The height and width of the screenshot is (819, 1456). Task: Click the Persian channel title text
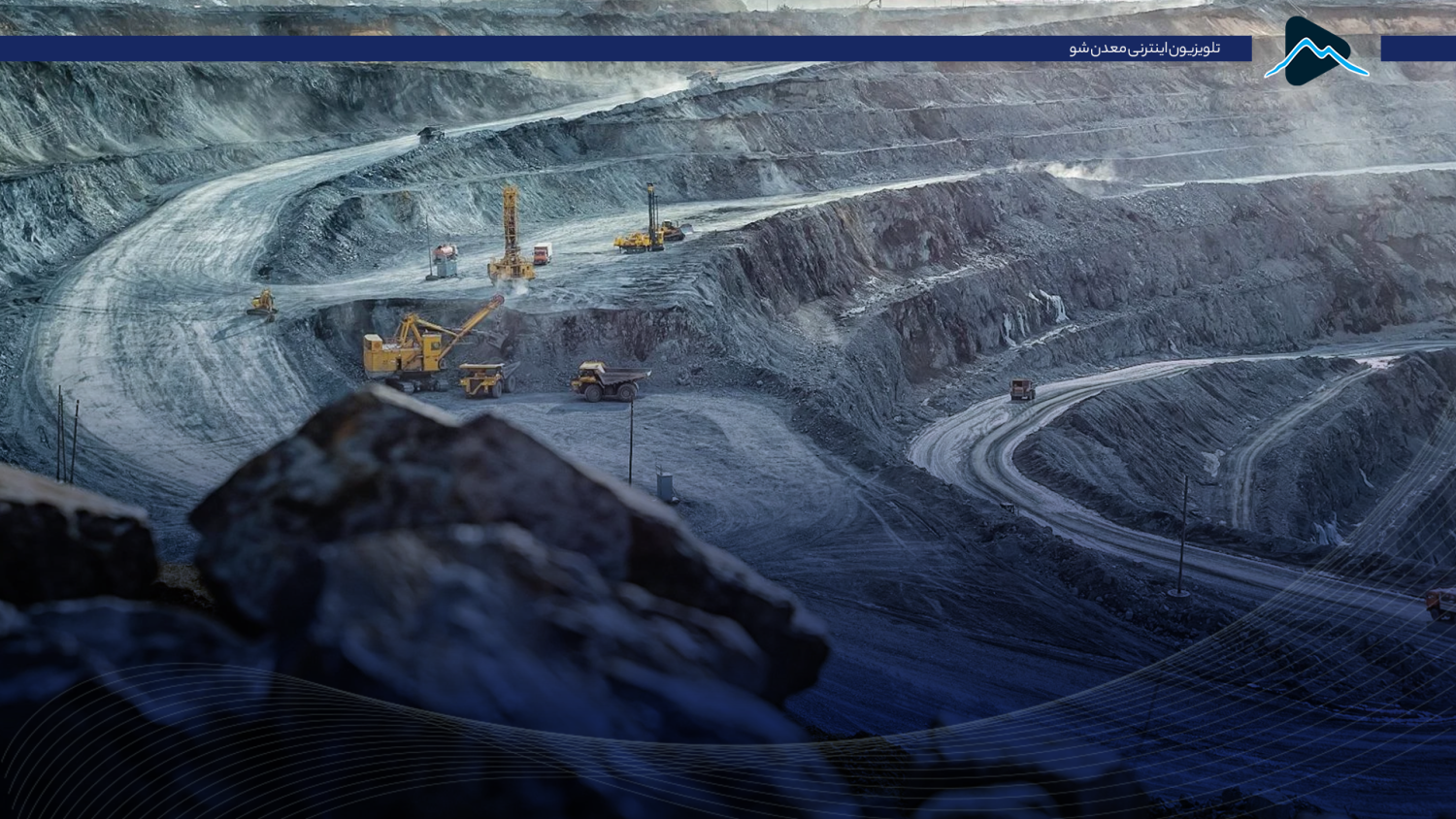[x=1144, y=49]
